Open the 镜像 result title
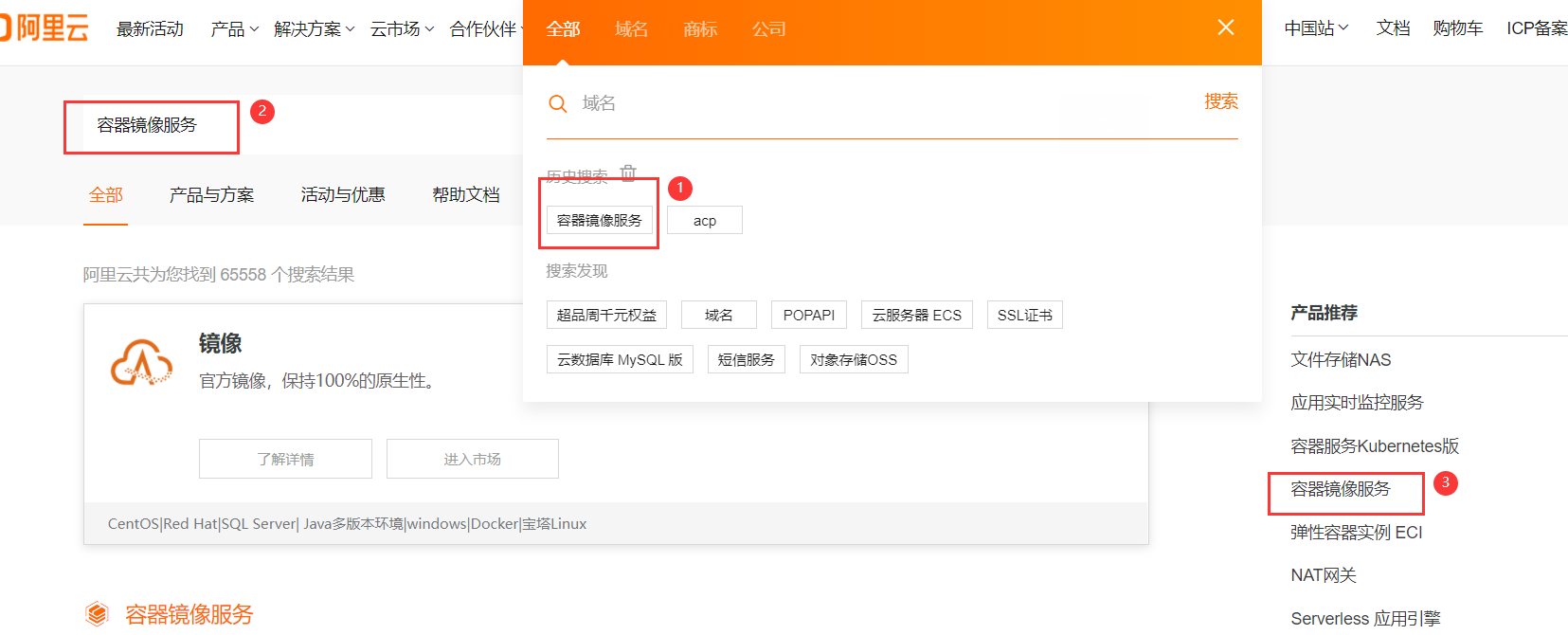1568x635 pixels. (220, 343)
